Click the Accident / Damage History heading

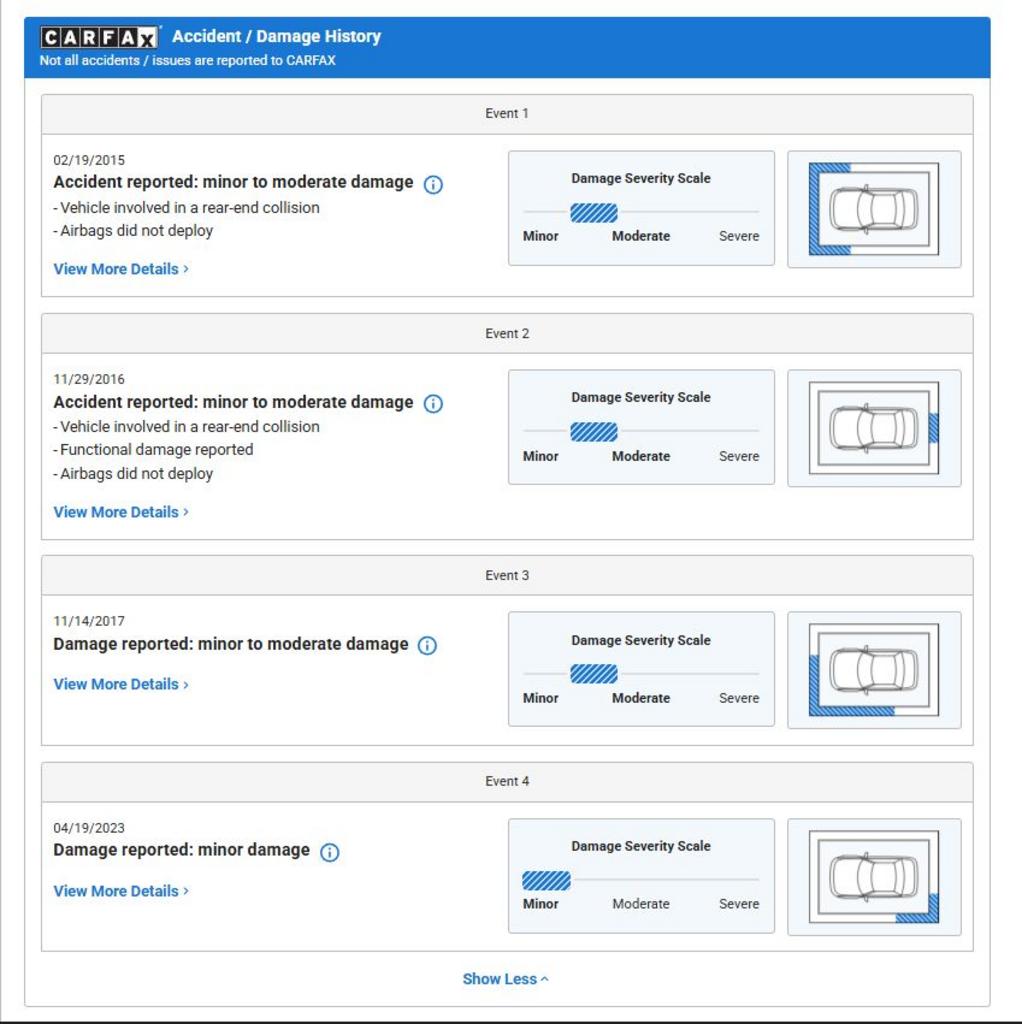tap(276, 37)
